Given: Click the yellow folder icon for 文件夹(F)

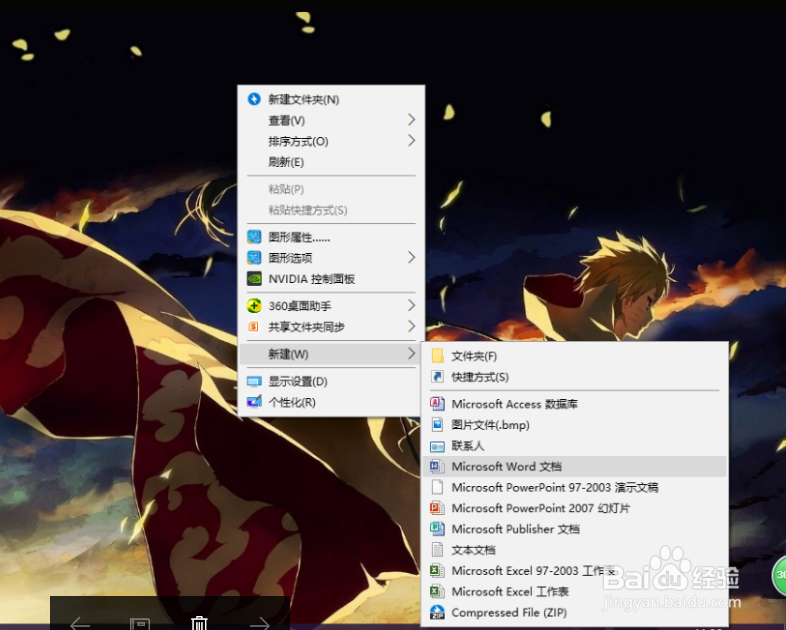Looking at the screenshot, I should tap(438, 356).
